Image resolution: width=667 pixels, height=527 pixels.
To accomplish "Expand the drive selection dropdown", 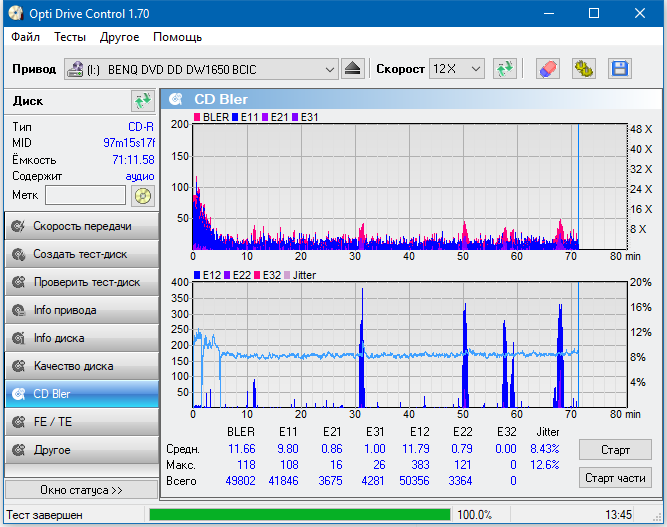I will coord(330,69).
